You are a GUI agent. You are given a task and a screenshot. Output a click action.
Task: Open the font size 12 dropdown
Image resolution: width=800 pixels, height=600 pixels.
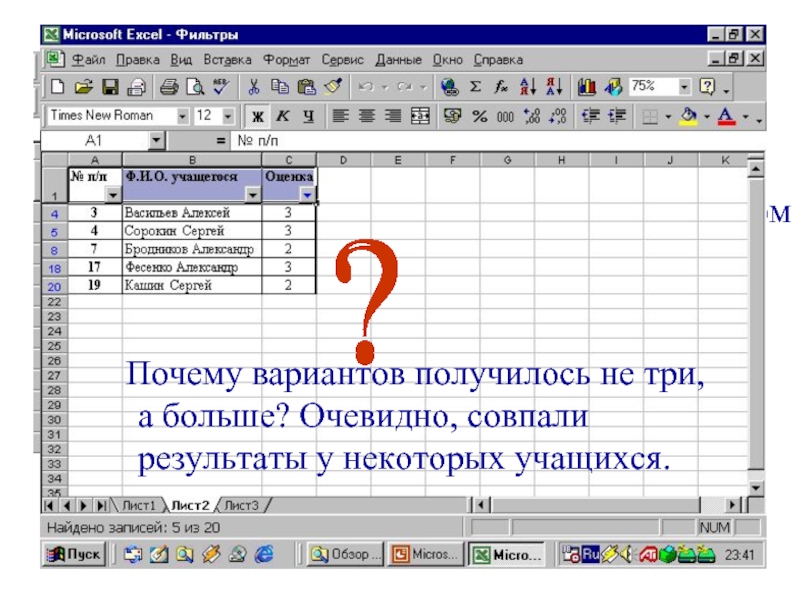point(228,116)
